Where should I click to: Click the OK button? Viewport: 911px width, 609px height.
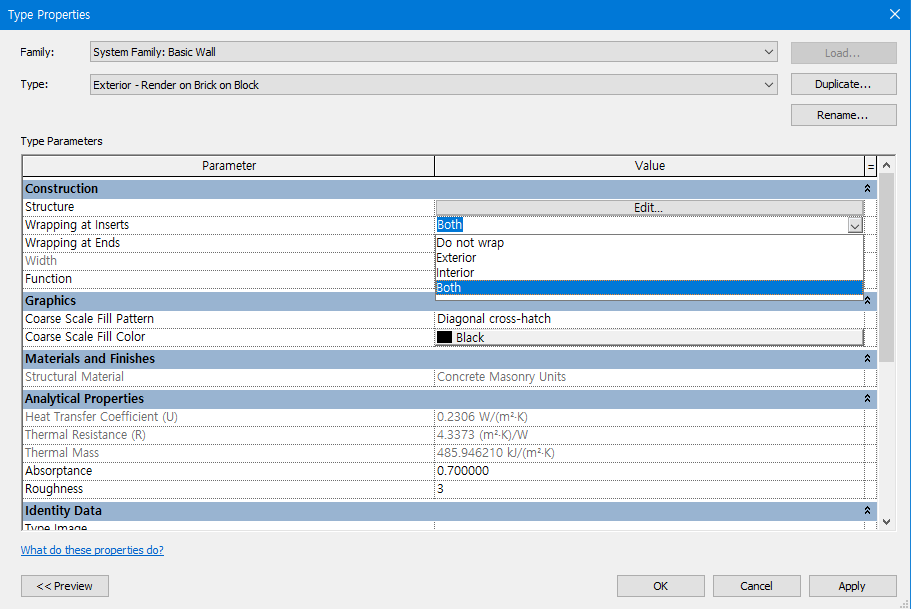pyautogui.click(x=661, y=586)
